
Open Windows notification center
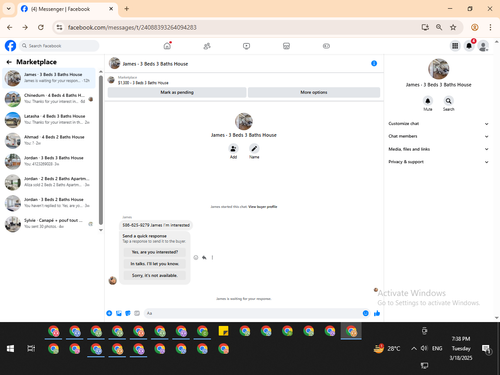click(x=486, y=349)
